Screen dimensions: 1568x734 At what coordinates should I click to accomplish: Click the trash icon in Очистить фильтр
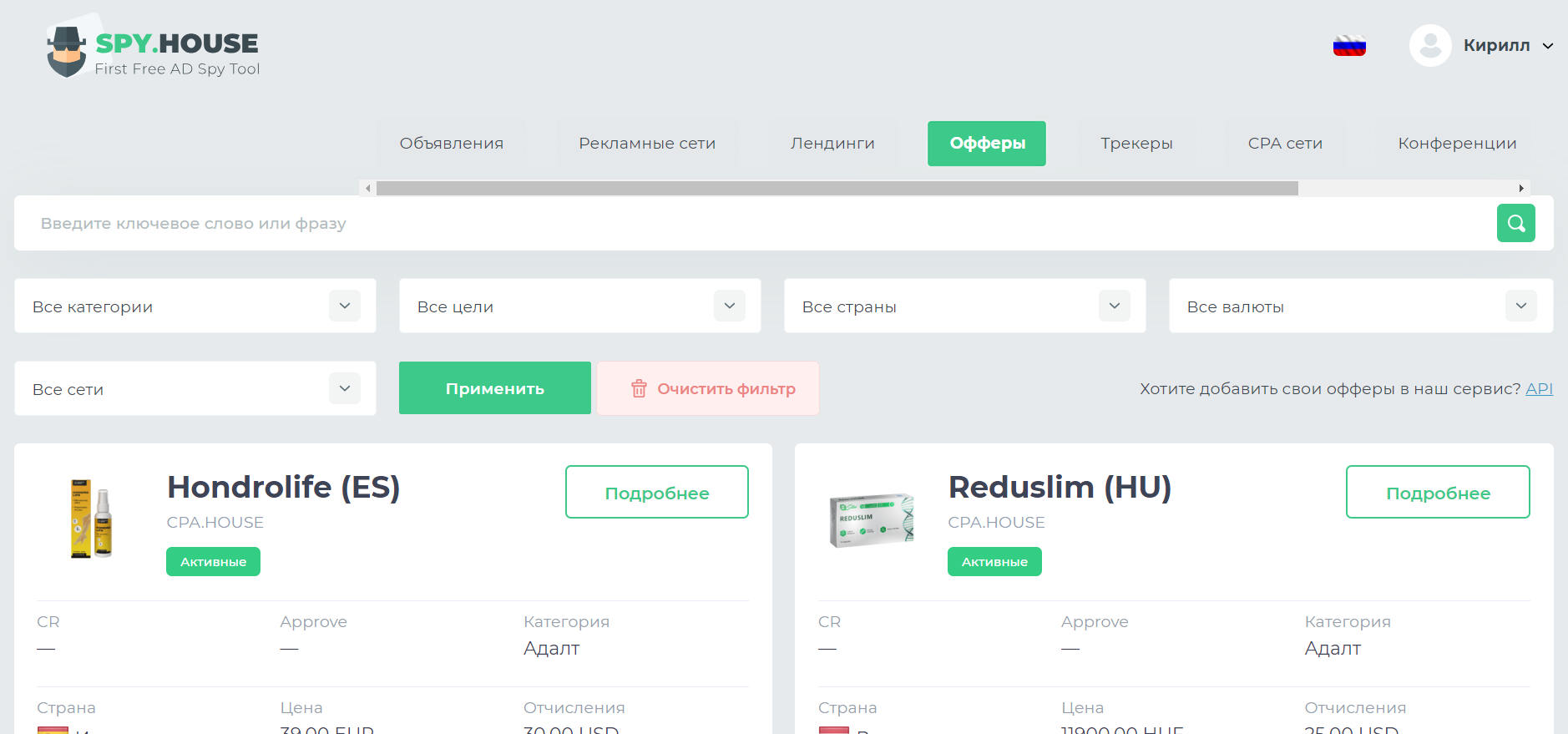(x=639, y=388)
